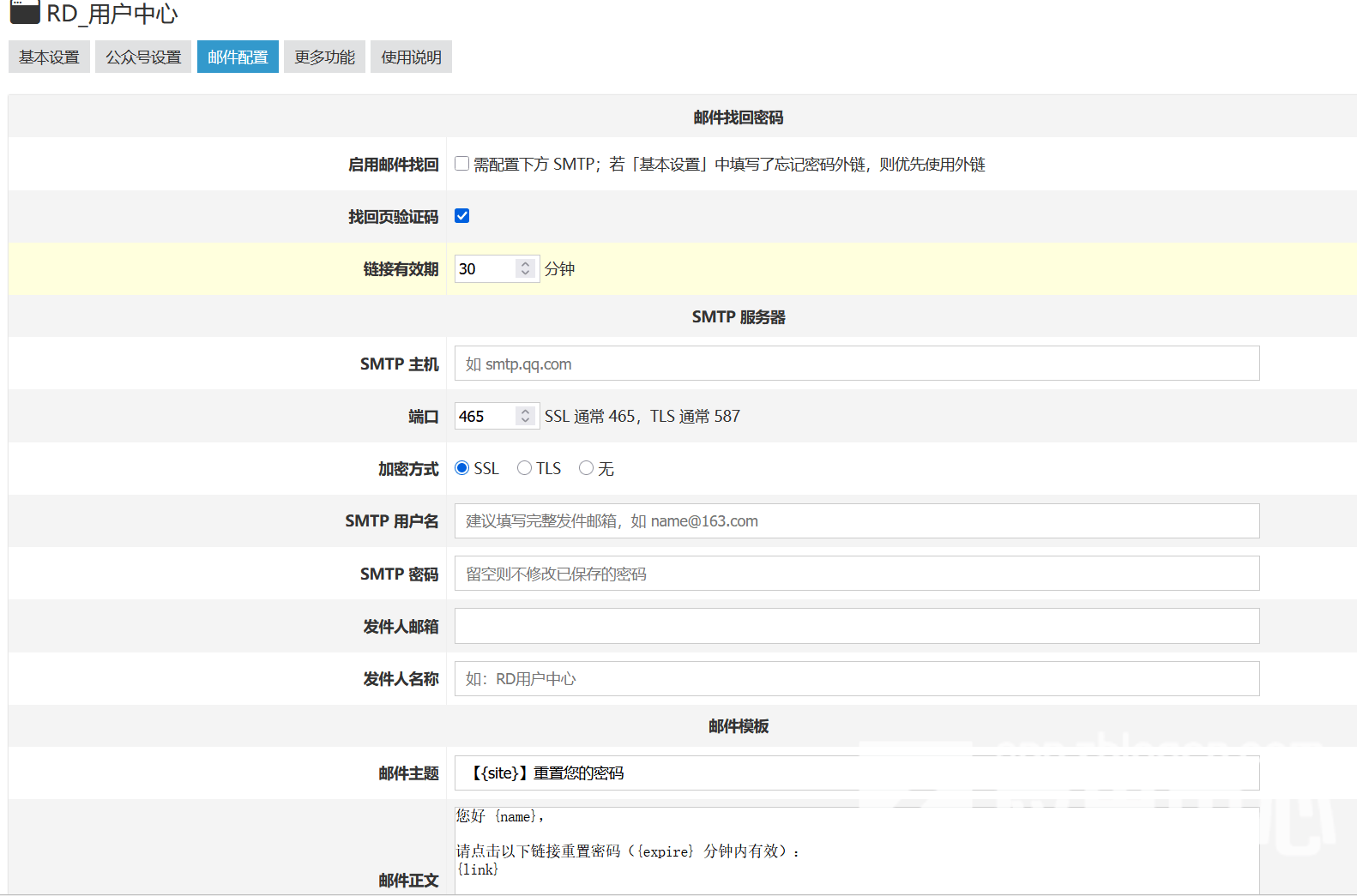Decrease the 端口 value with down arrow
The image size is (1357, 896).
pos(526,421)
